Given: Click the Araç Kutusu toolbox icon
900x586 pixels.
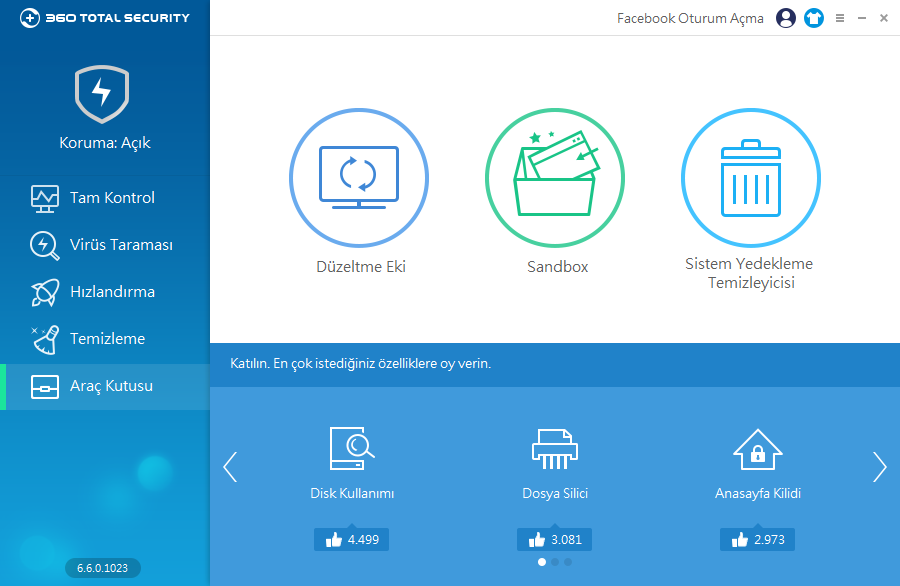Looking at the screenshot, I should pyautogui.click(x=45, y=387).
